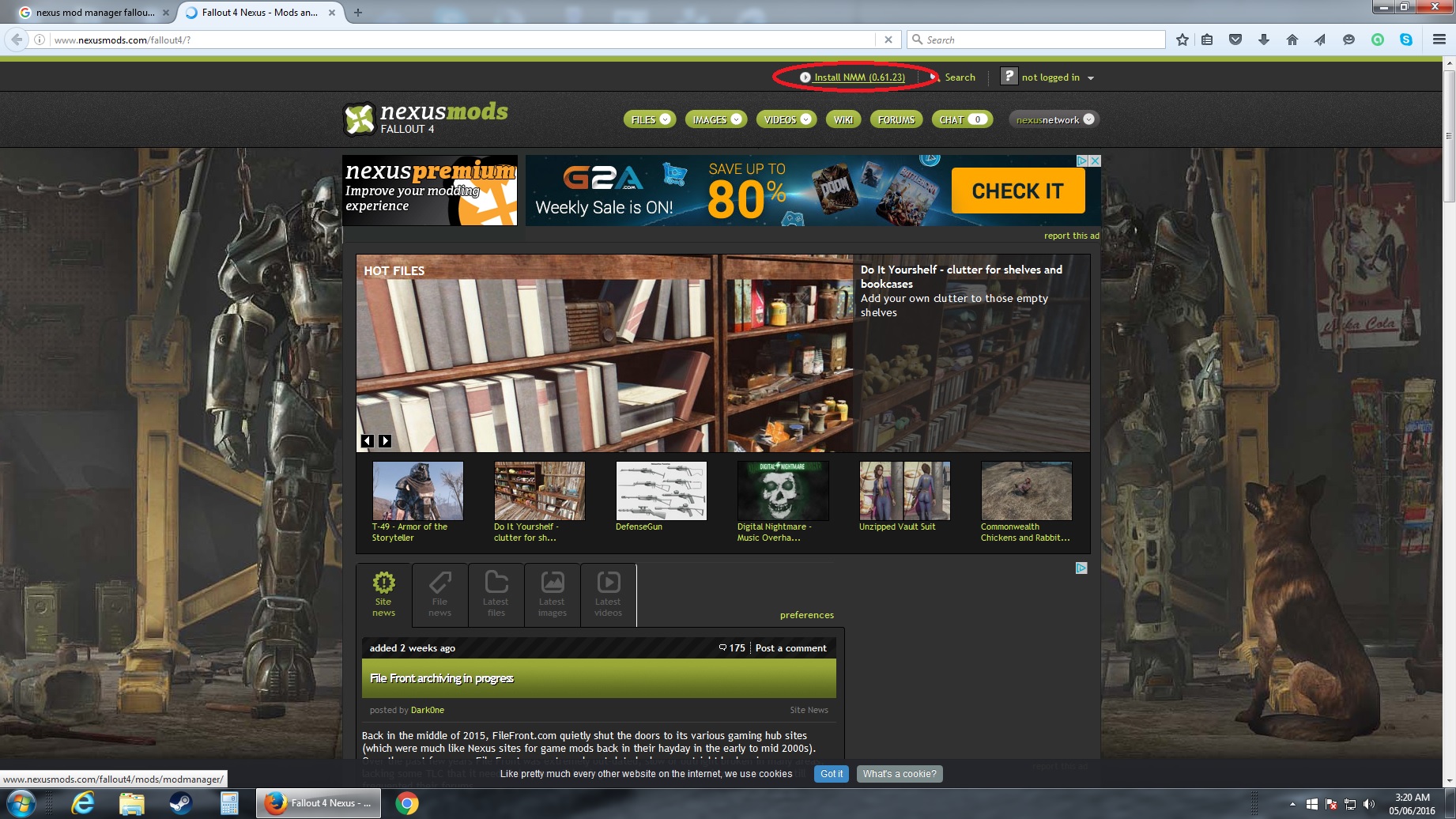Show next hot file slide

pyautogui.click(x=385, y=441)
